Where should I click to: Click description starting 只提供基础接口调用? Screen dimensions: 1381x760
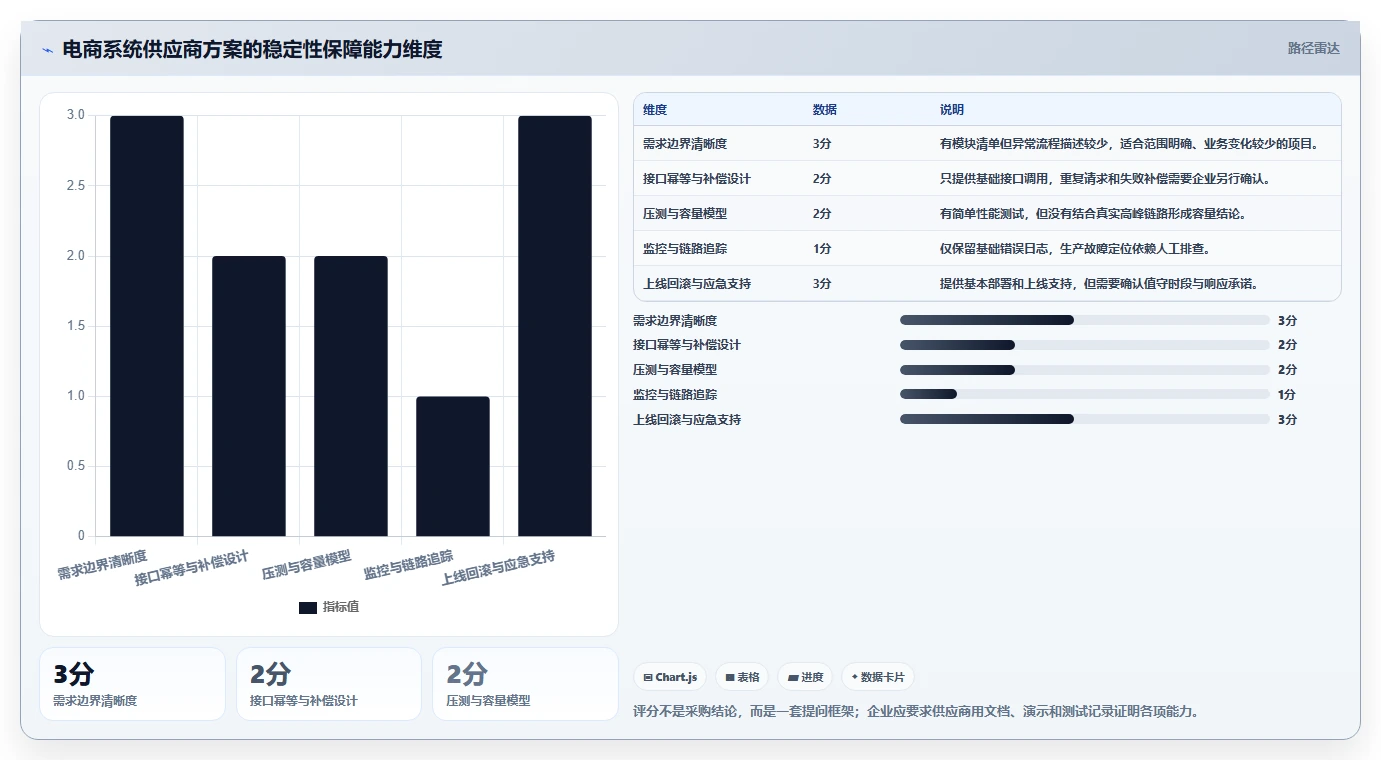click(1105, 179)
